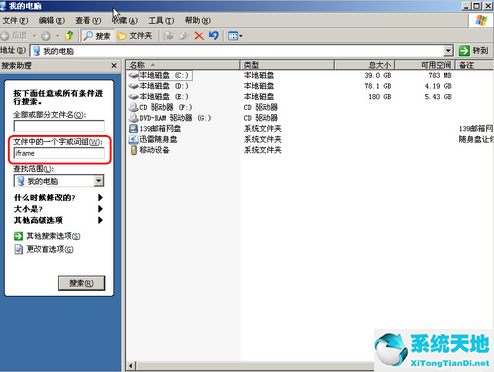This screenshot has height=372, width=494.
Task: Expand the address bar dropdown
Action: (449, 51)
